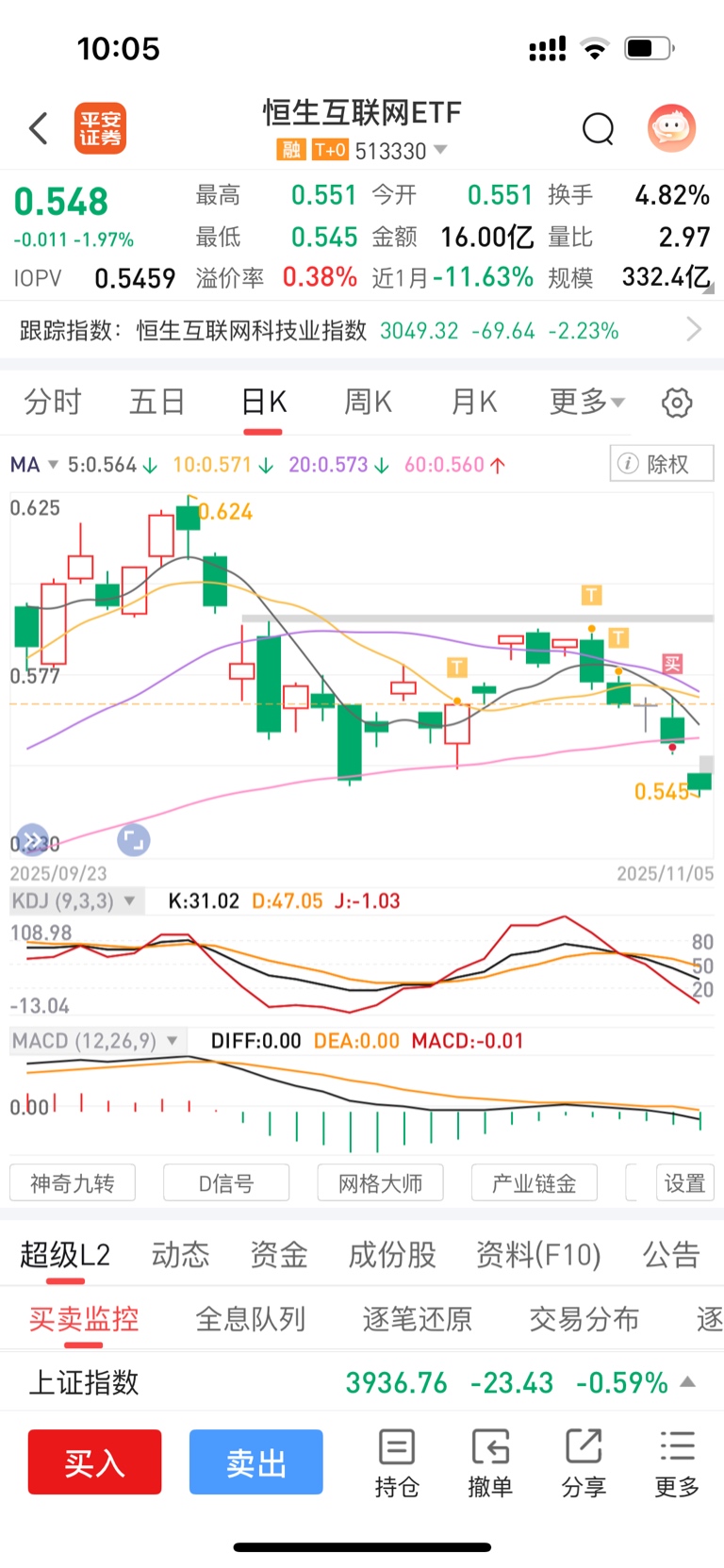Tap the 上证指数 label text
The height and width of the screenshot is (1568, 724).
point(84,1382)
